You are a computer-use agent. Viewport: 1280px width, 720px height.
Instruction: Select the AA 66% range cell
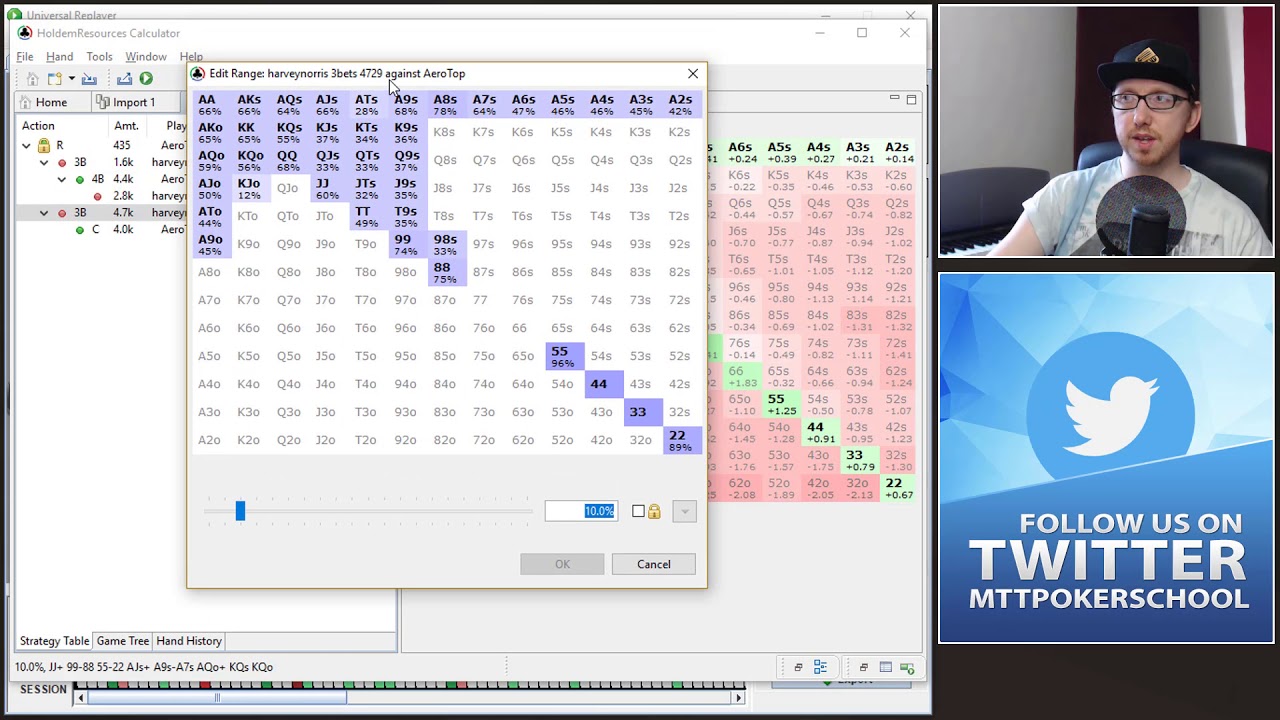(x=210, y=104)
